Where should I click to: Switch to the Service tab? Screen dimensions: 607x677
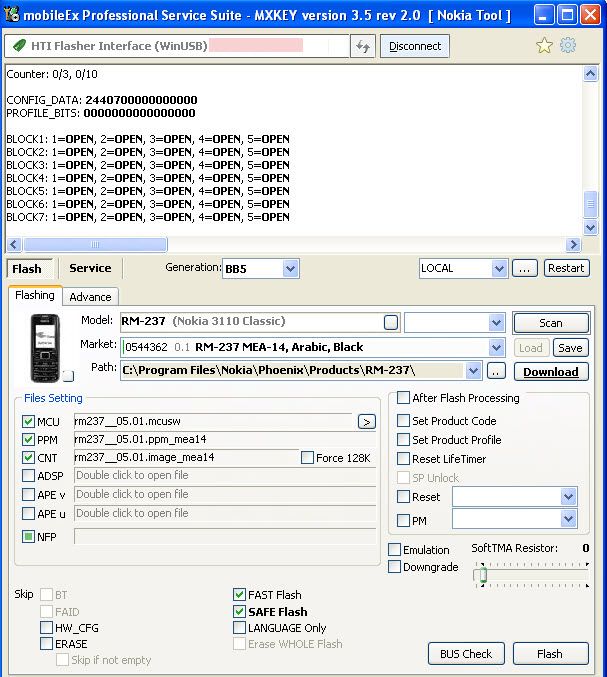coord(90,268)
